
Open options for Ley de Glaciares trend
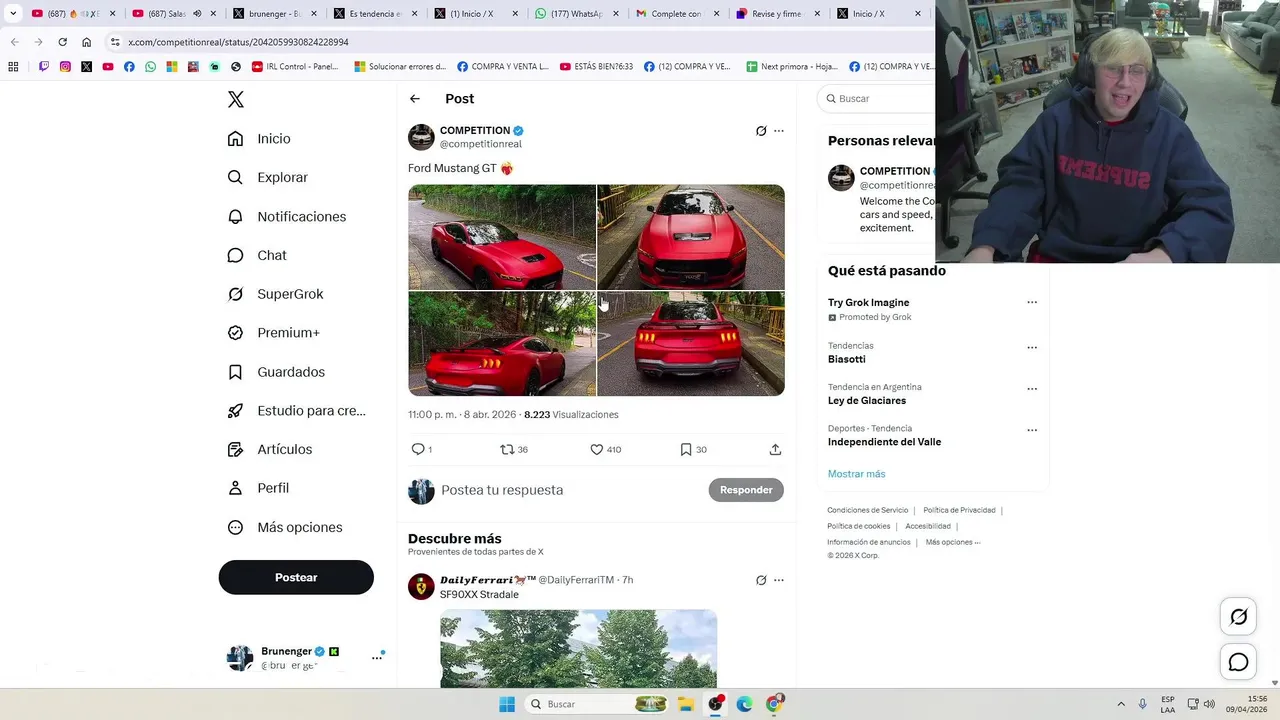(1032, 389)
